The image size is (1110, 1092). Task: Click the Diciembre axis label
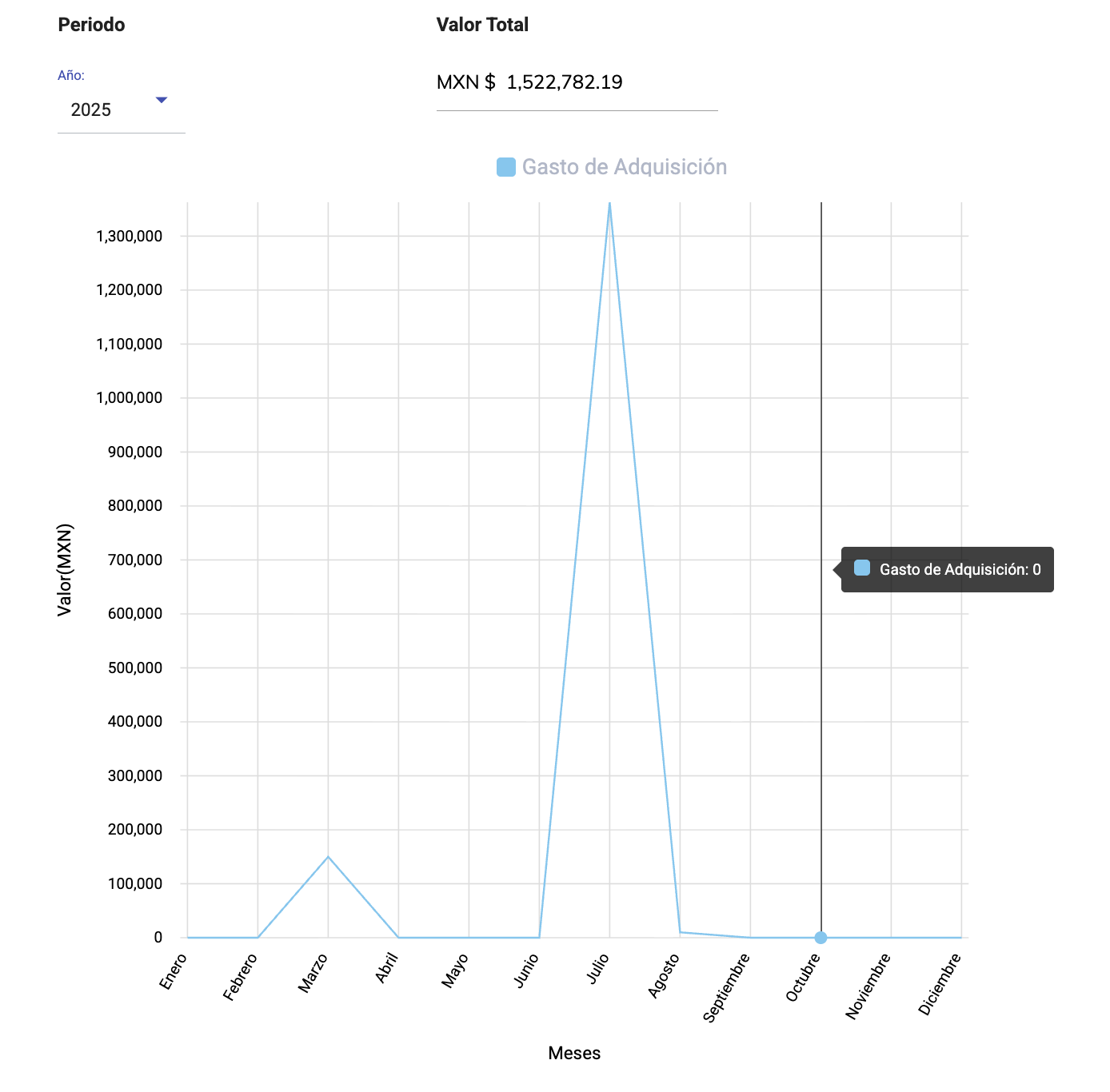[940, 984]
